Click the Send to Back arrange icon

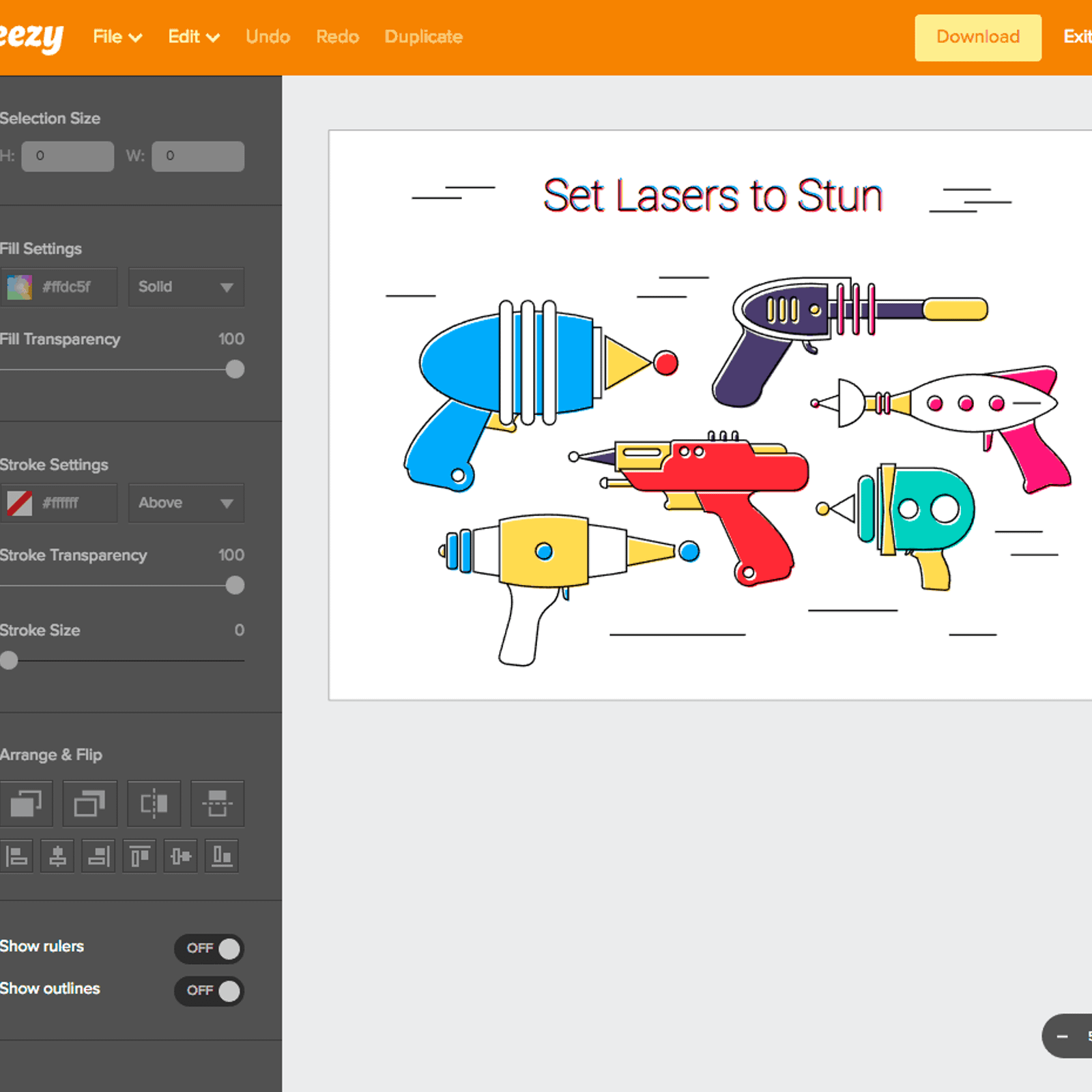coord(89,803)
